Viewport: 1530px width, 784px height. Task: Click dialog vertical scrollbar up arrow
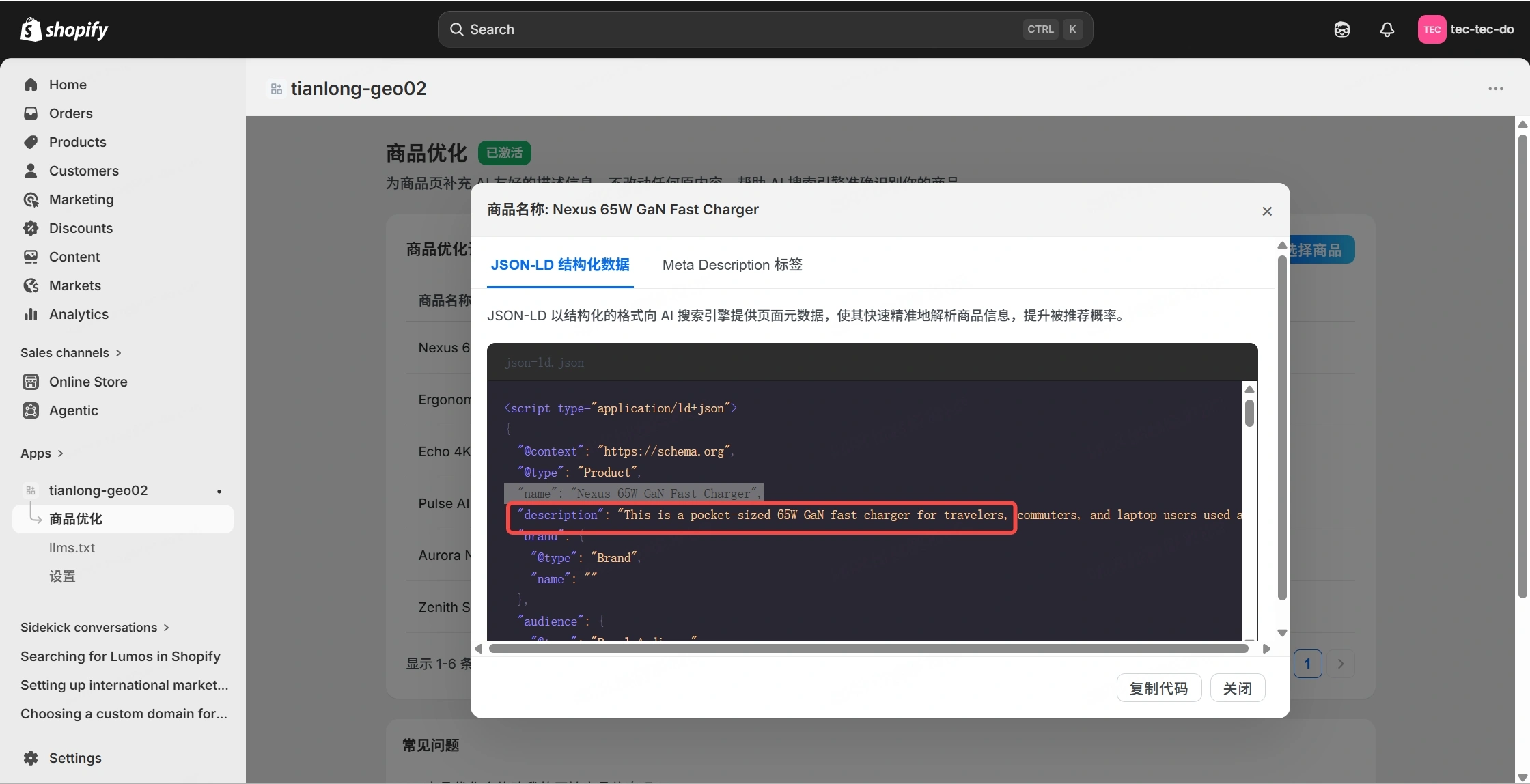1282,246
